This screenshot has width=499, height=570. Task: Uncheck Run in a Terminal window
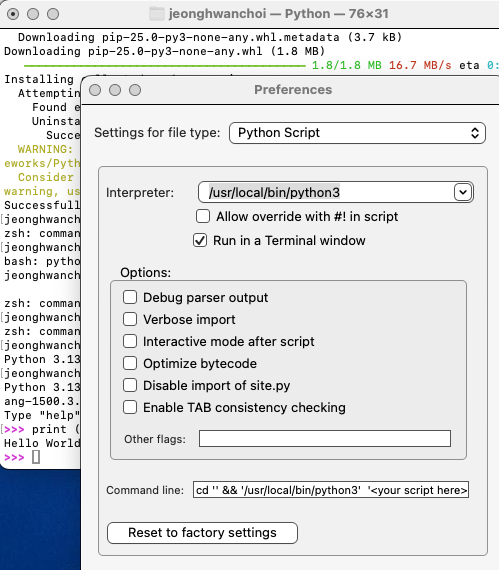tap(200, 240)
